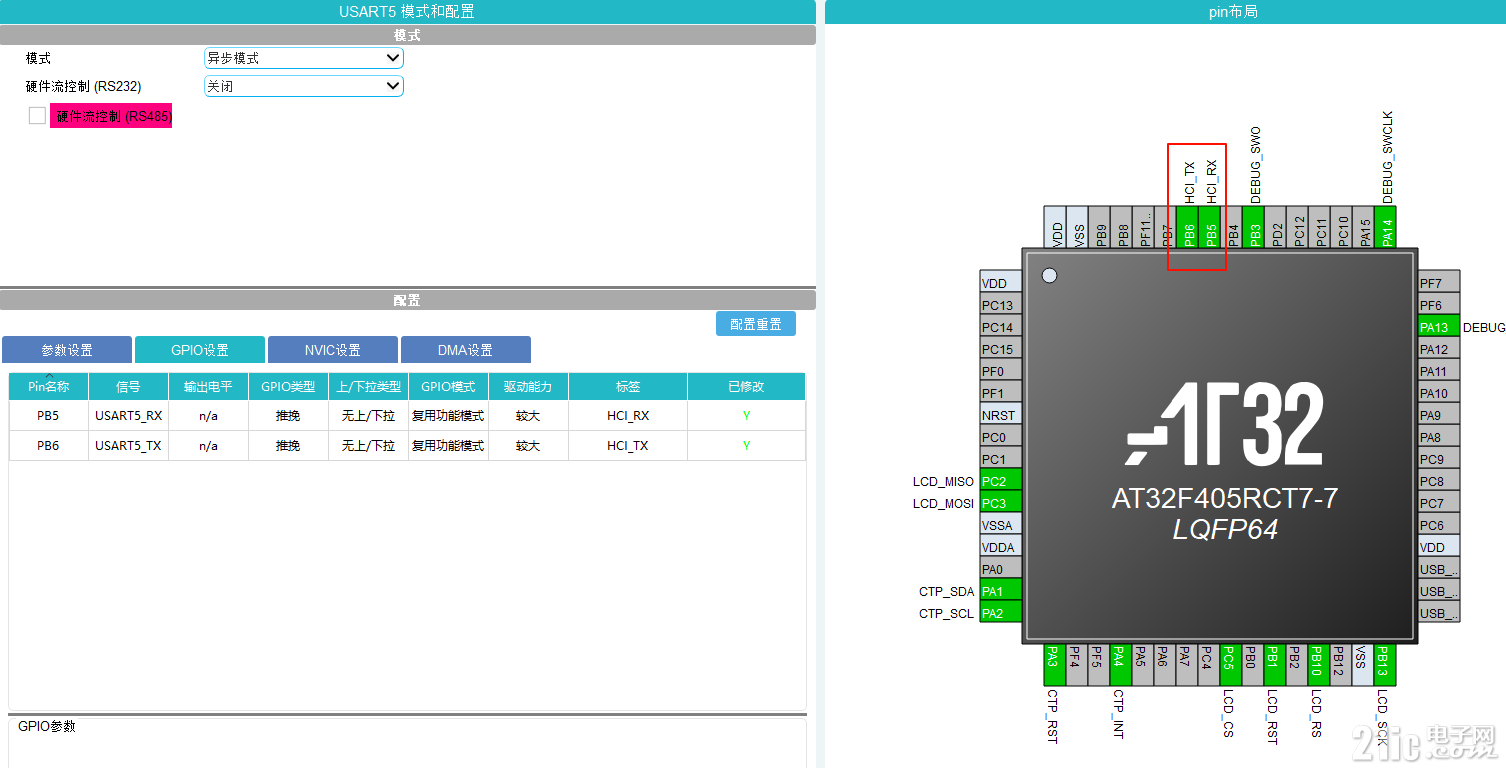Select the PB10 pin labeled LCD_RS
Image resolution: width=1506 pixels, height=768 pixels.
click(1317, 665)
